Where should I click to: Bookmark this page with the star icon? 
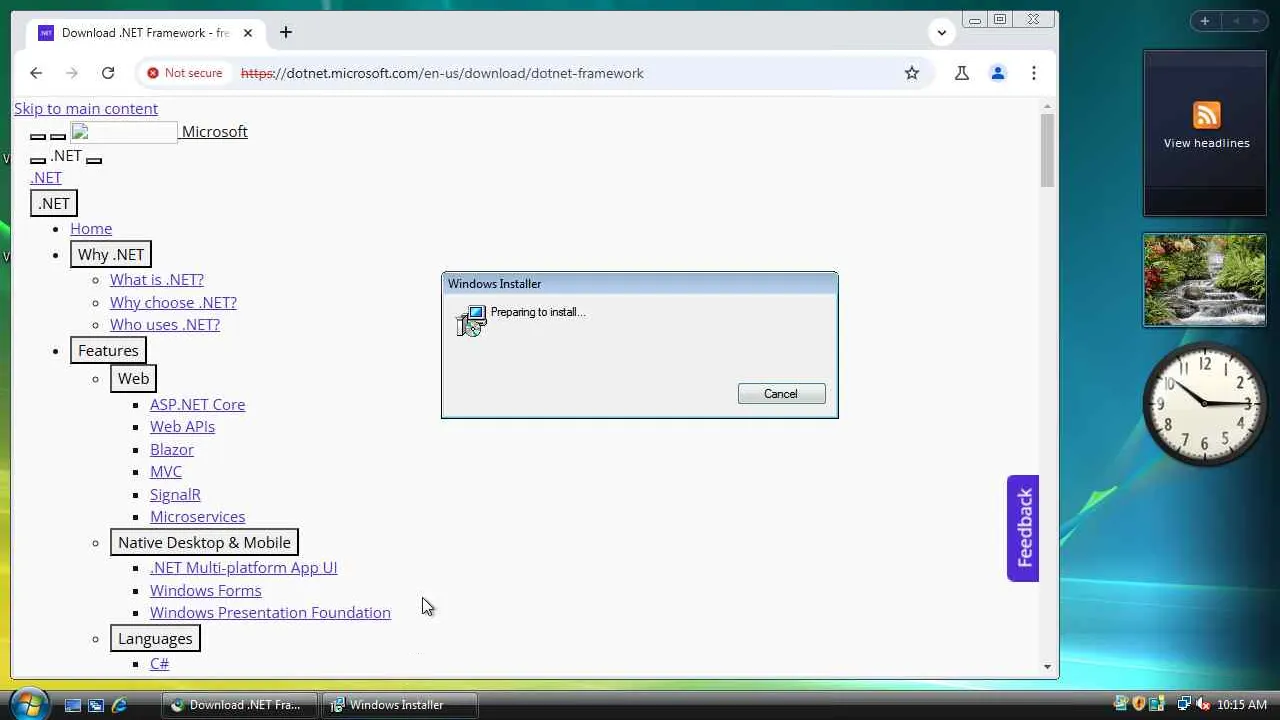[912, 73]
